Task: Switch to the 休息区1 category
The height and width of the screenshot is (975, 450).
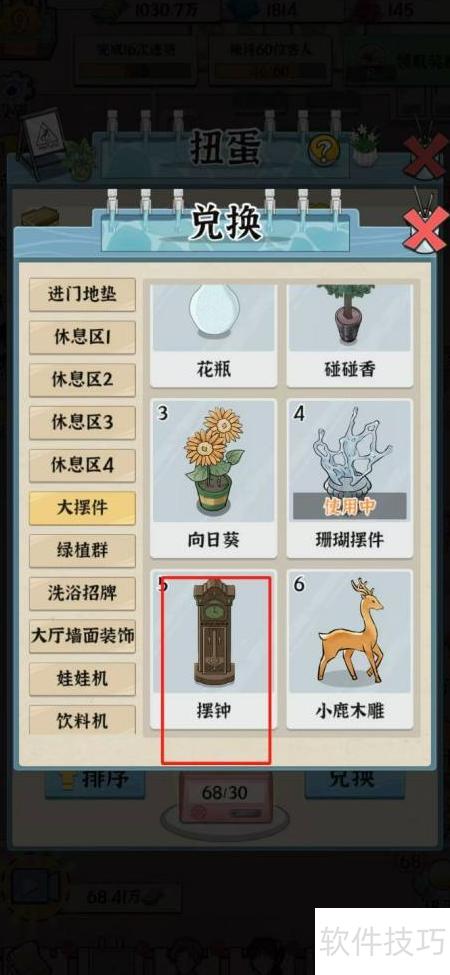Action: coord(82,337)
